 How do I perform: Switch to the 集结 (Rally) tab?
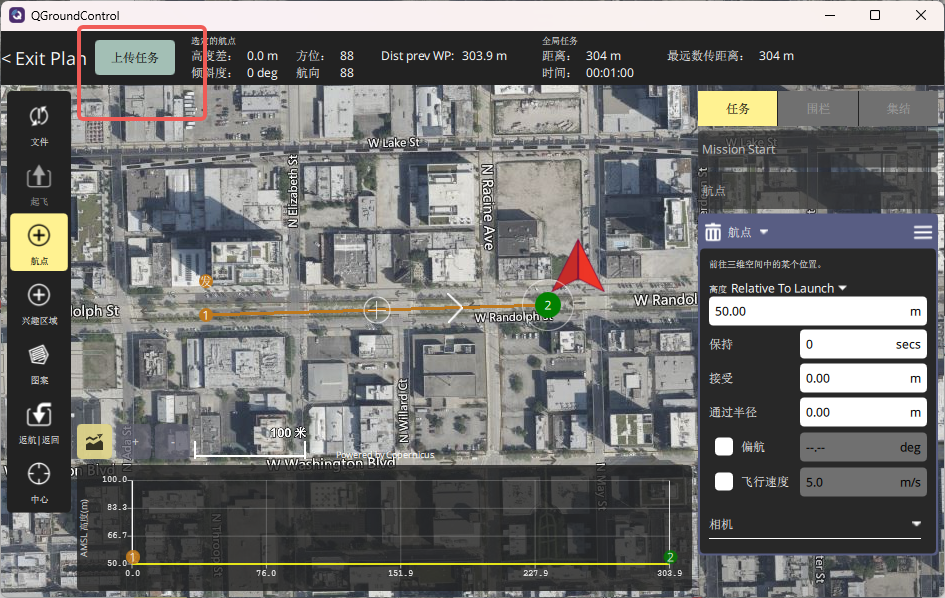click(898, 109)
